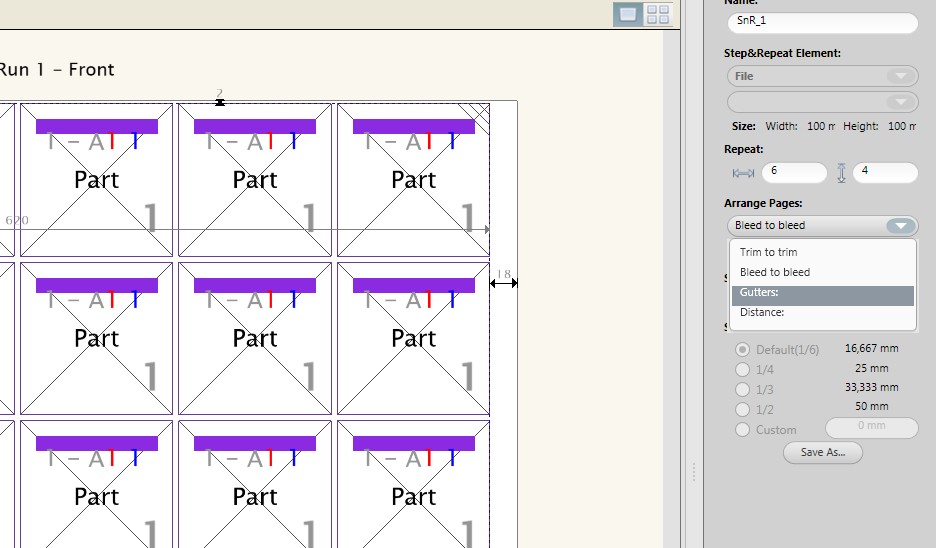Click the 33,333 mm value
This screenshot has width=936, height=548.
(872, 387)
